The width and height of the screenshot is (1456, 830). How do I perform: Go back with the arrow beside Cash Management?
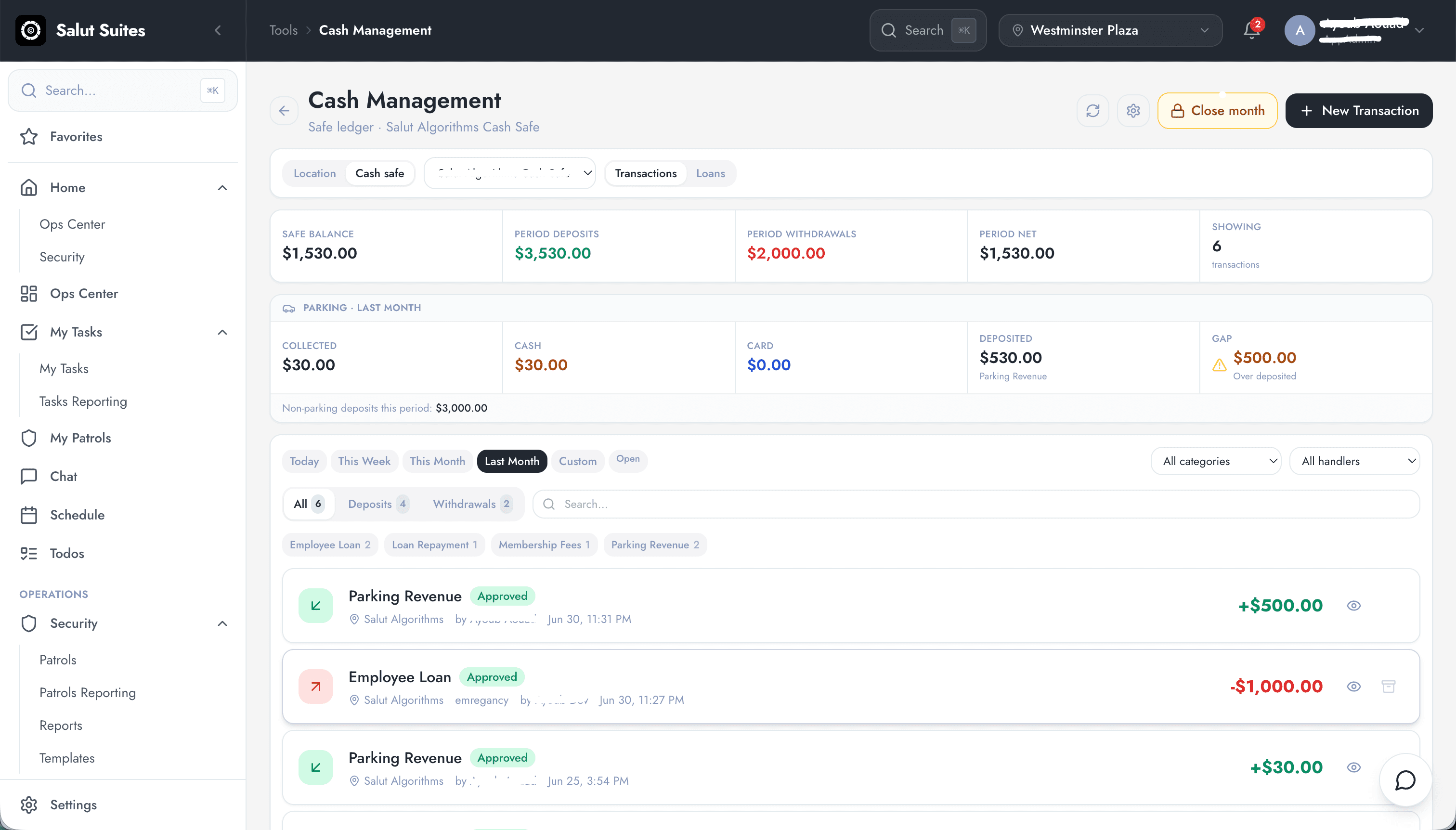pos(285,111)
